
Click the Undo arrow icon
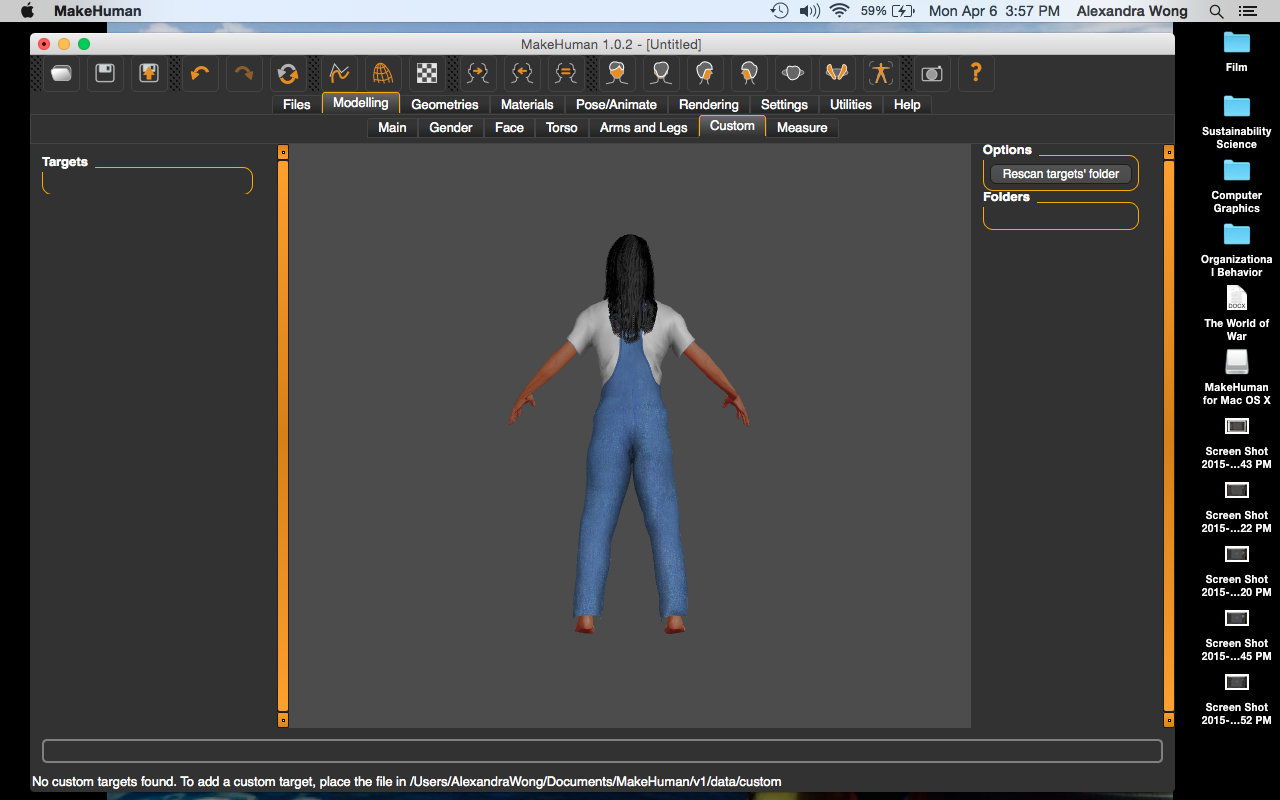coord(200,73)
